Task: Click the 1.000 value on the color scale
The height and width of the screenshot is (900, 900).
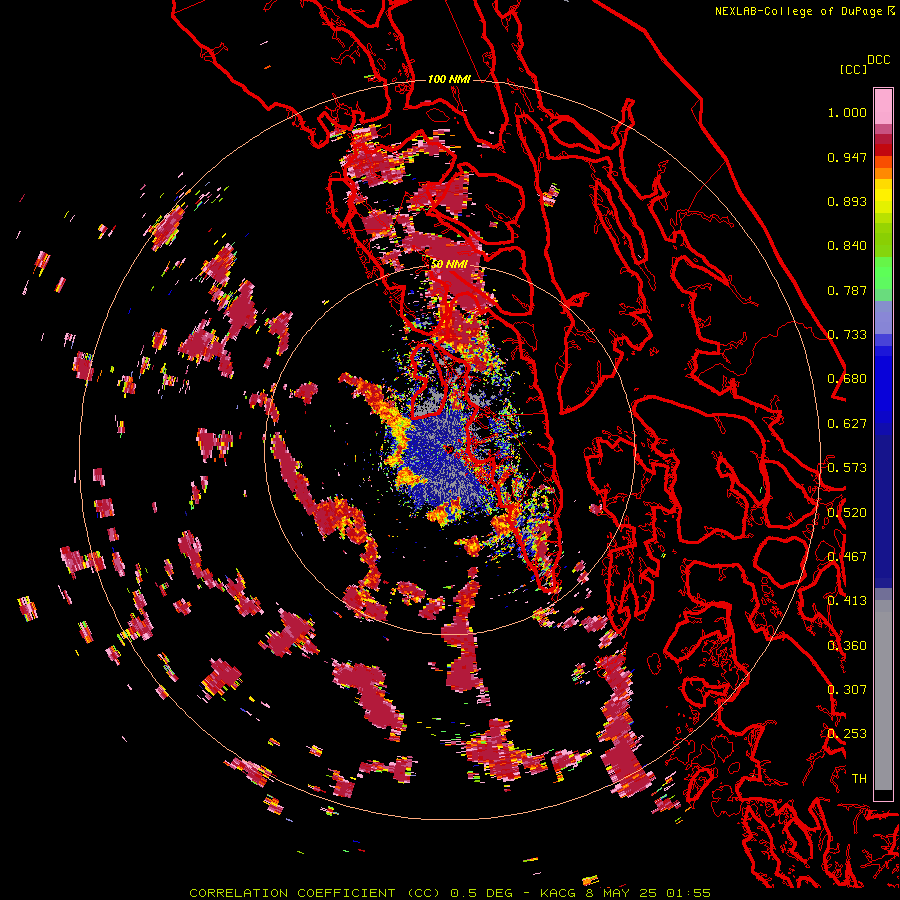Action: [847, 112]
